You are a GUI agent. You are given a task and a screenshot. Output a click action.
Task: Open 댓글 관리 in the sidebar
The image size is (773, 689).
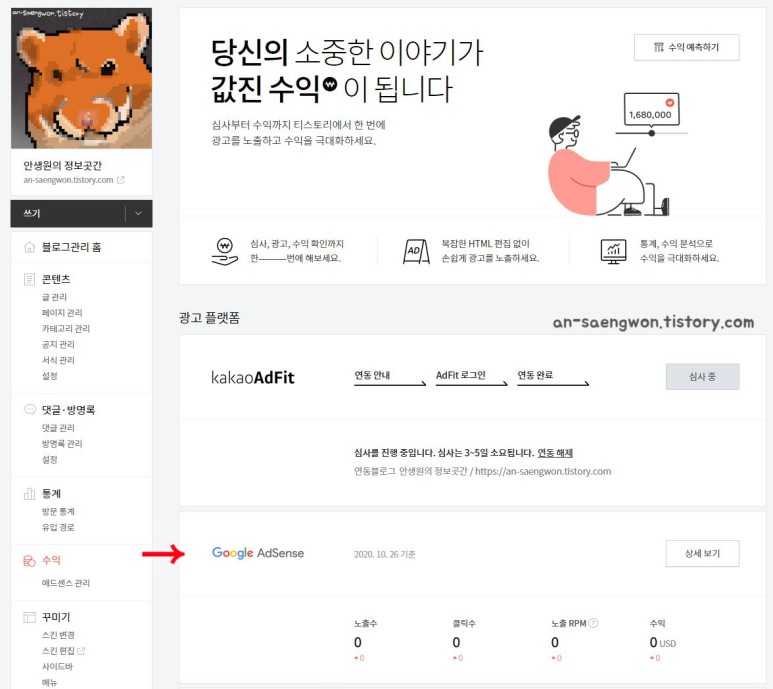point(58,427)
